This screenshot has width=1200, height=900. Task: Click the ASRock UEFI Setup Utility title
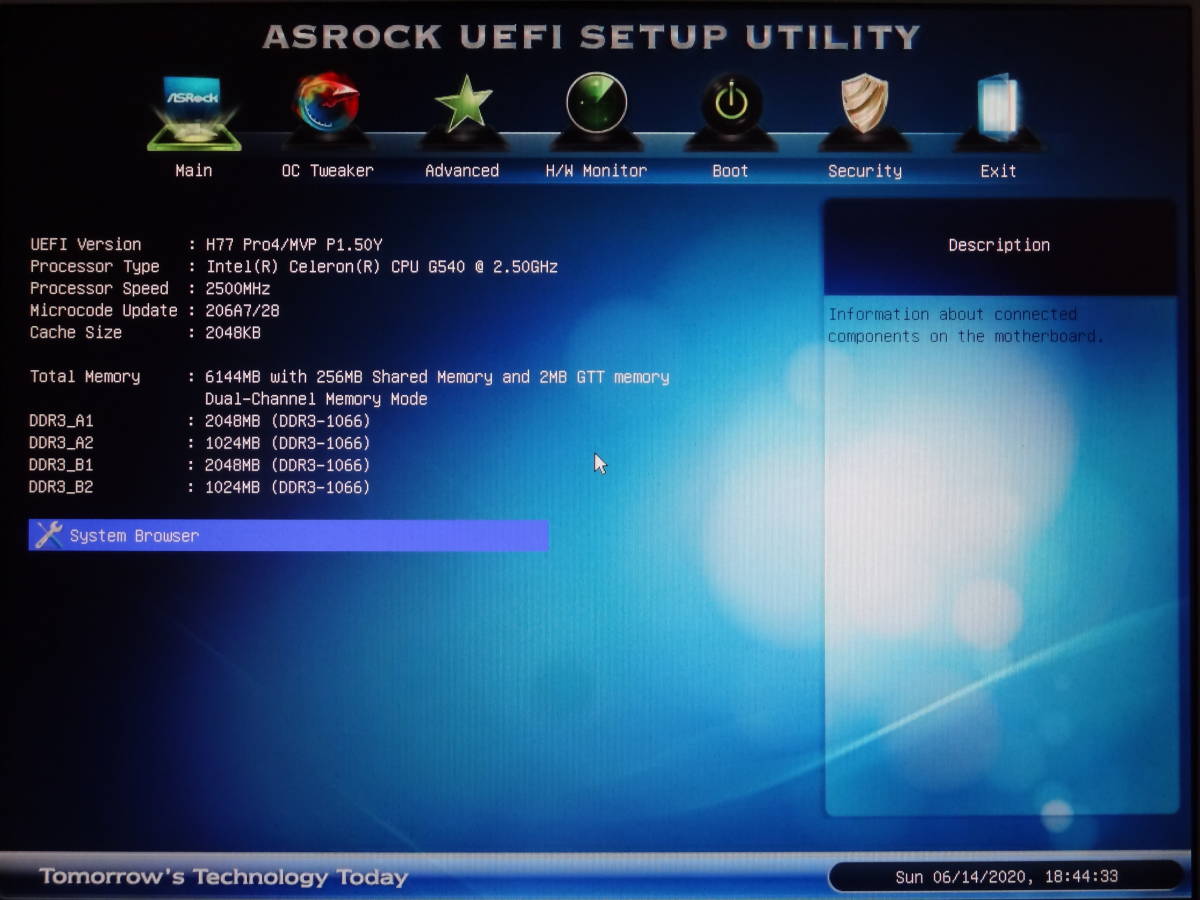[591, 37]
